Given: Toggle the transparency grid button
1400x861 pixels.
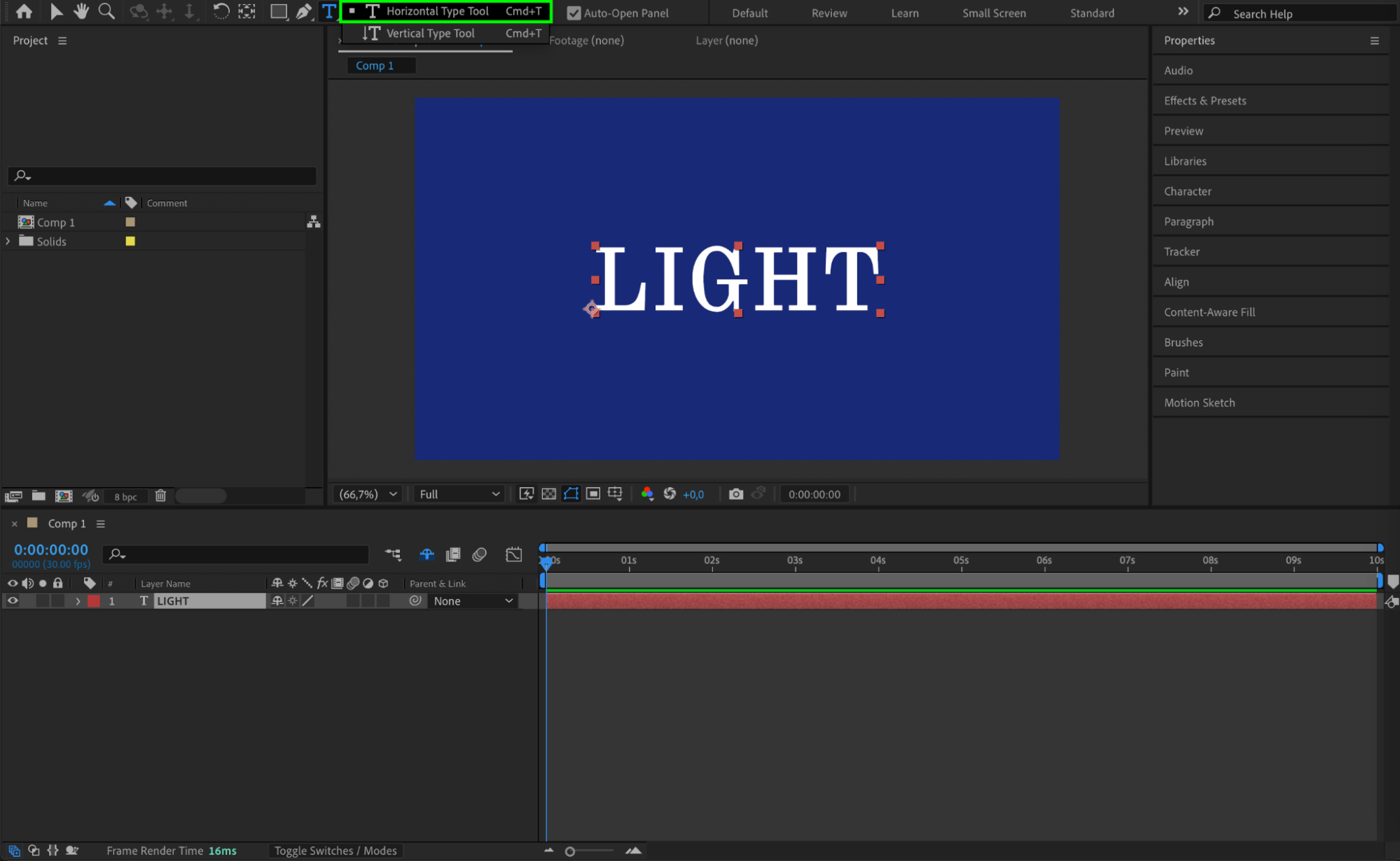Looking at the screenshot, I should click(549, 494).
